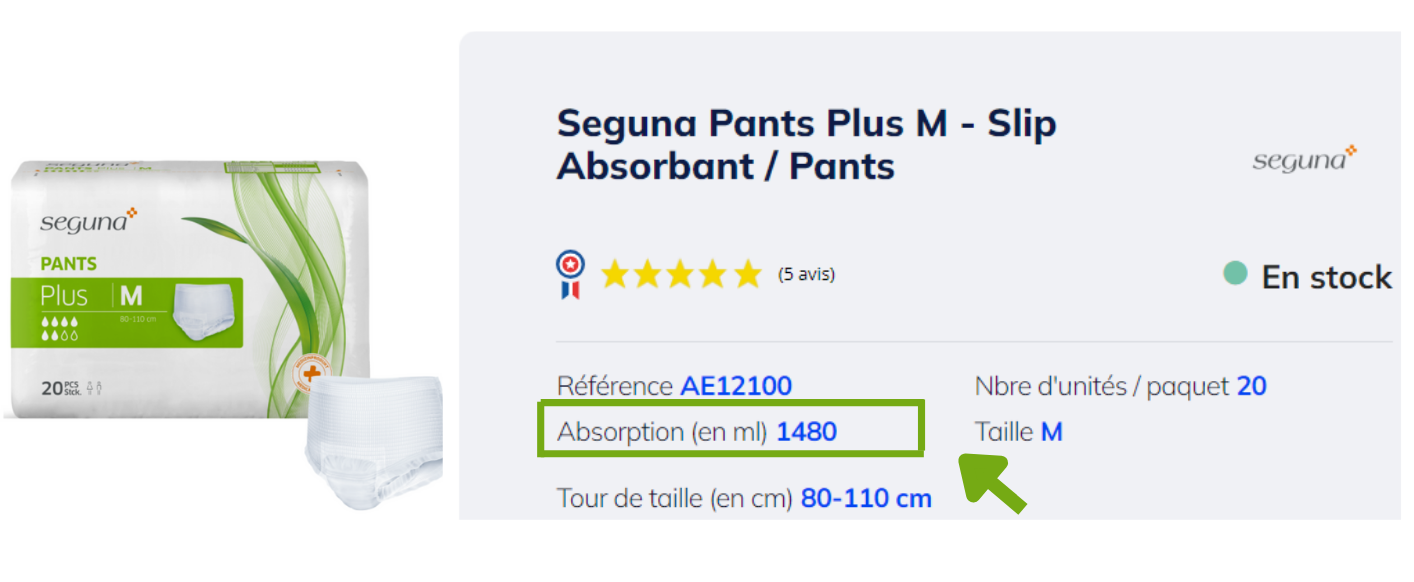Click the Taille M size value
This screenshot has height=582, width=1414.
tap(1051, 432)
